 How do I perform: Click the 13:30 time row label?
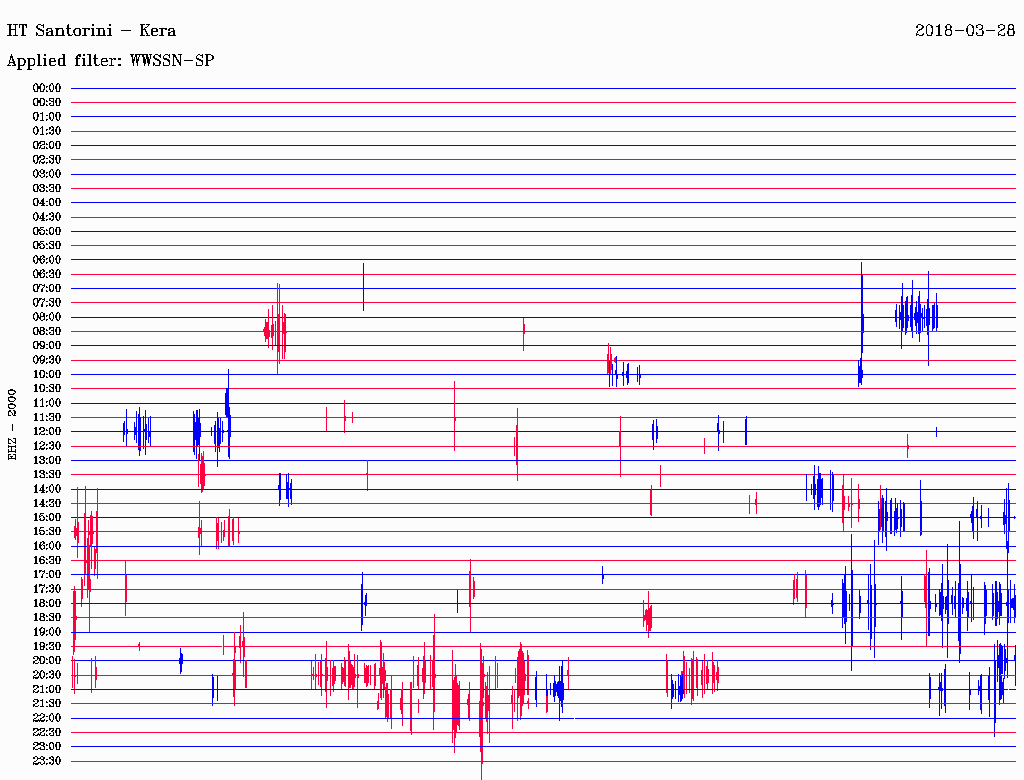[47, 474]
